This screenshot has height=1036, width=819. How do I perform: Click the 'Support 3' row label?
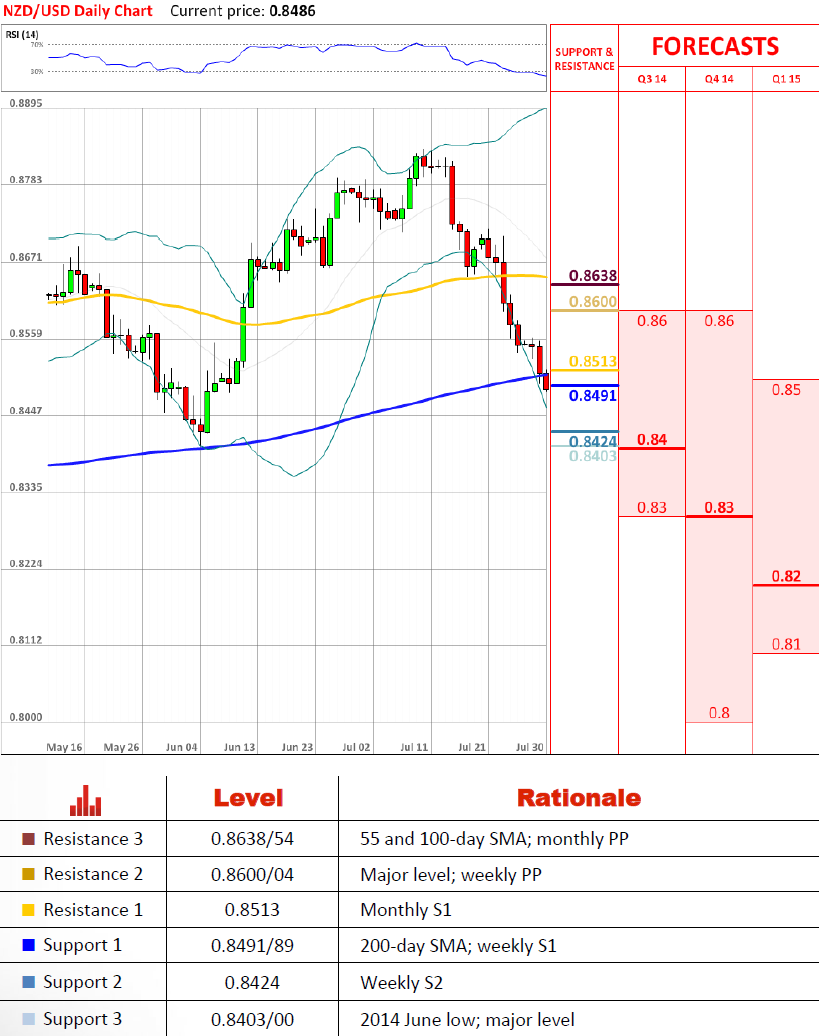83,1019
